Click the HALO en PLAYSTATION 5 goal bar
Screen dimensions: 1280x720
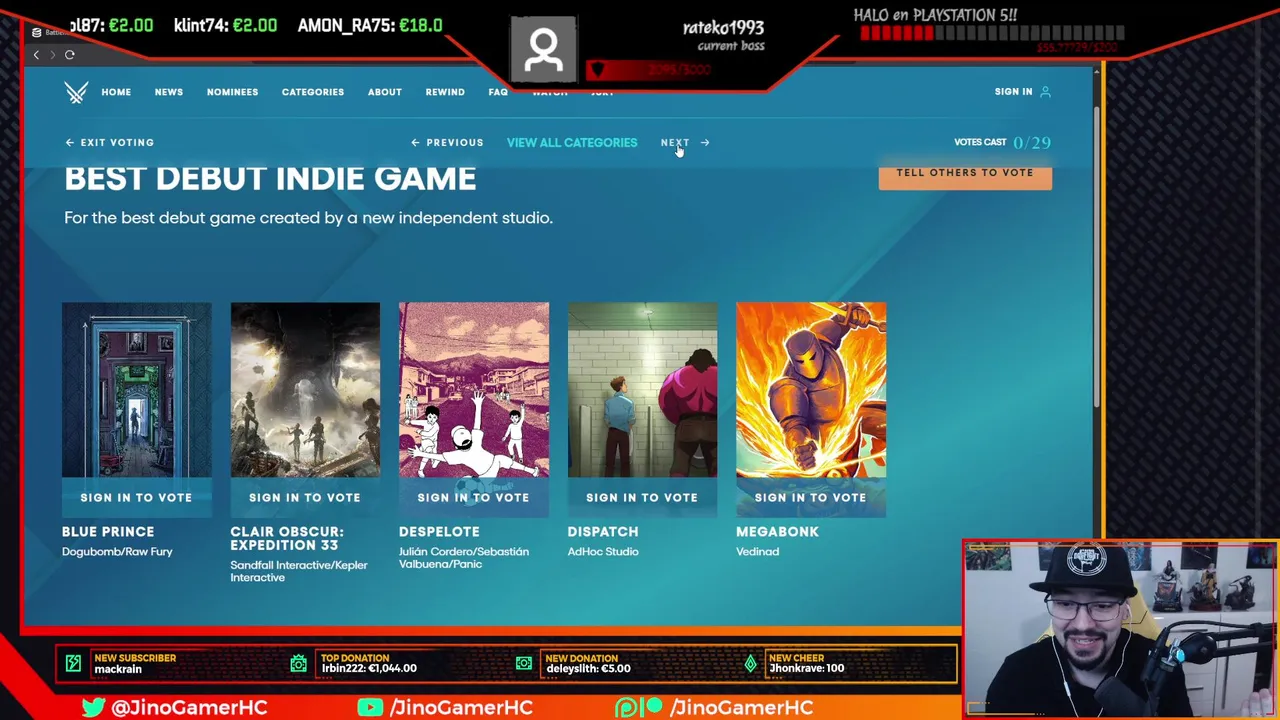coord(992,34)
